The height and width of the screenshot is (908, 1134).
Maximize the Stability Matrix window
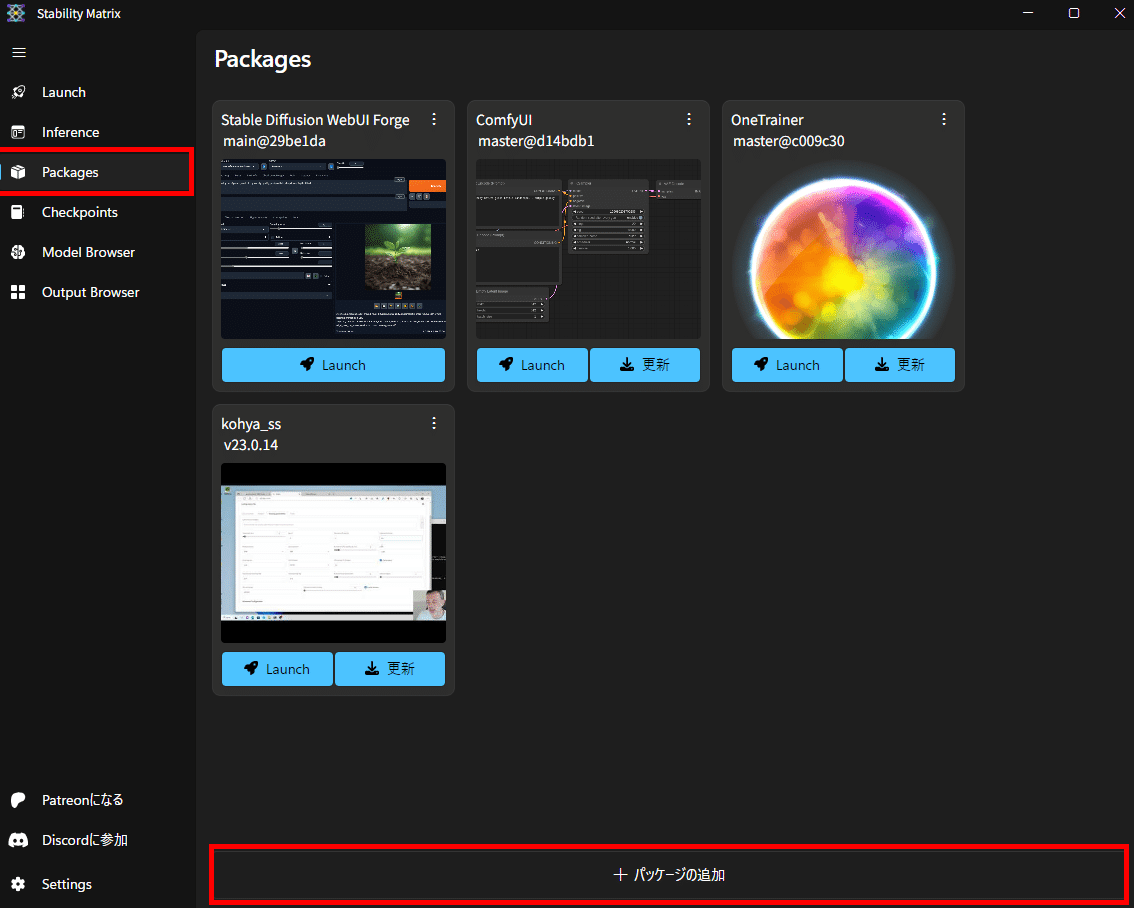pyautogui.click(x=1074, y=13)
